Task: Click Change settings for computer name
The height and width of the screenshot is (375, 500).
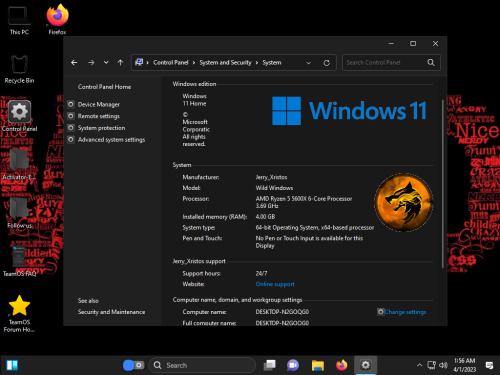Action: [x=405, y=312]
